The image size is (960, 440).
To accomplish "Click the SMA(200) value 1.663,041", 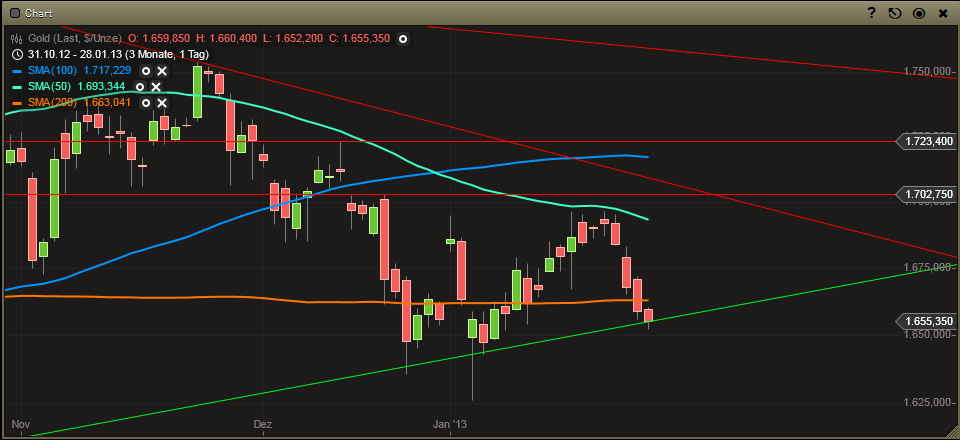I will pyautogui.click(x=107, y=102).
